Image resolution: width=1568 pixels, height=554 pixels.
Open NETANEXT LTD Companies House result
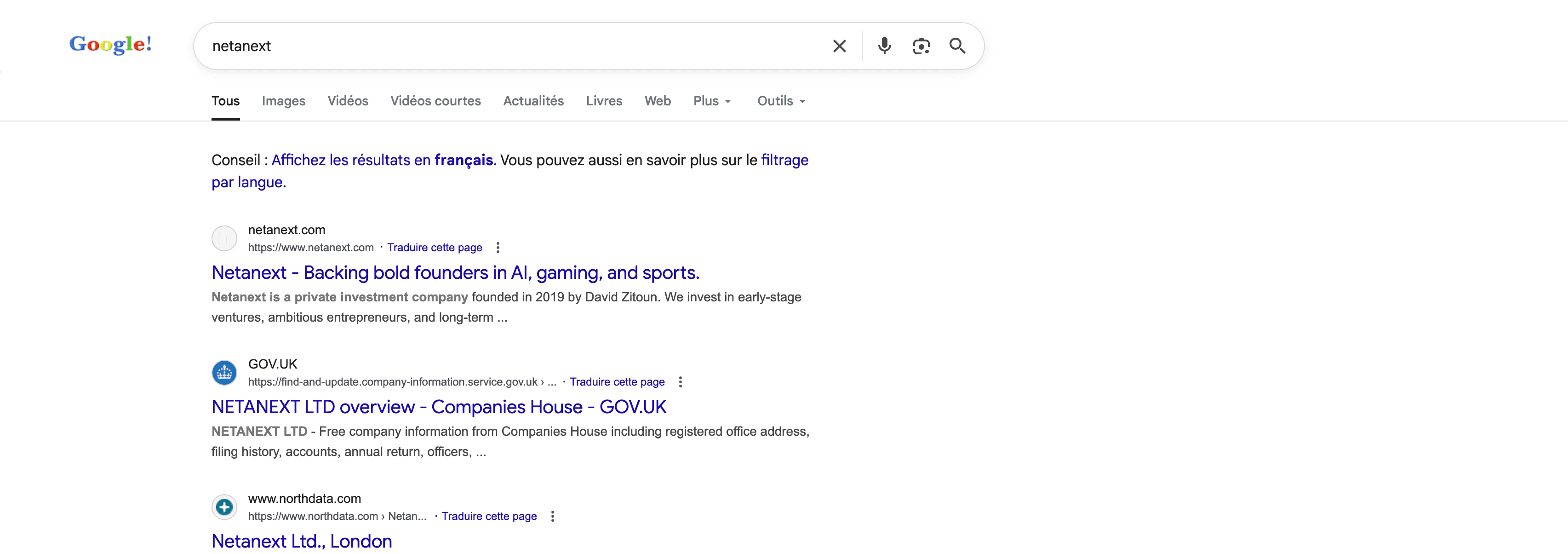pos(438,407)
